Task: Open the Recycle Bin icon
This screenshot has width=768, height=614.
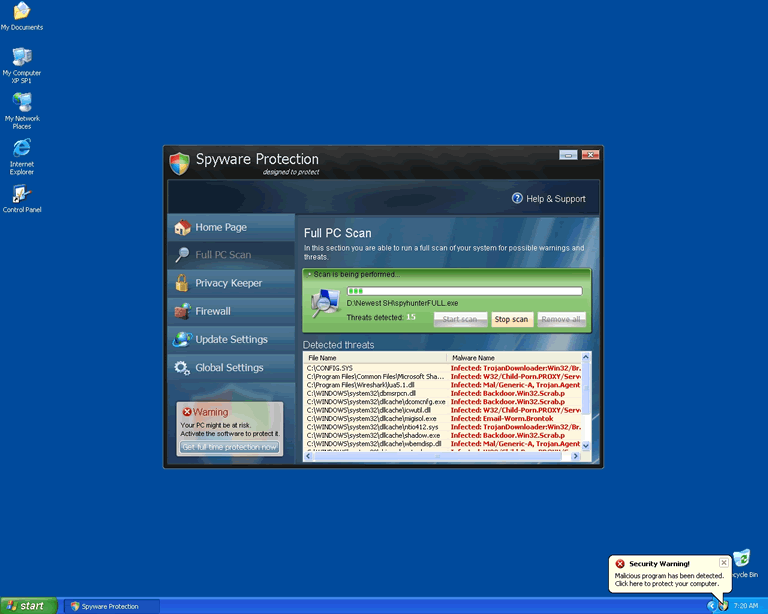Action: point(741,560)
